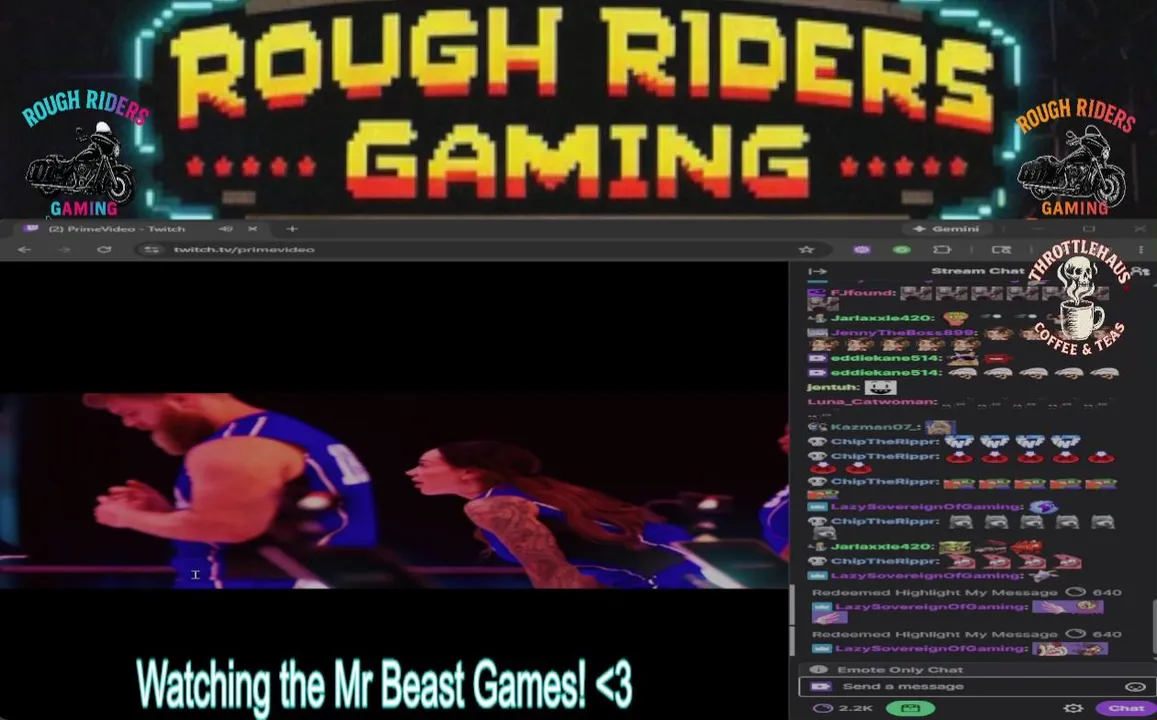Open FJfound's user card in chat
This screenshot has height=720, width=1157.
[862, 293]
